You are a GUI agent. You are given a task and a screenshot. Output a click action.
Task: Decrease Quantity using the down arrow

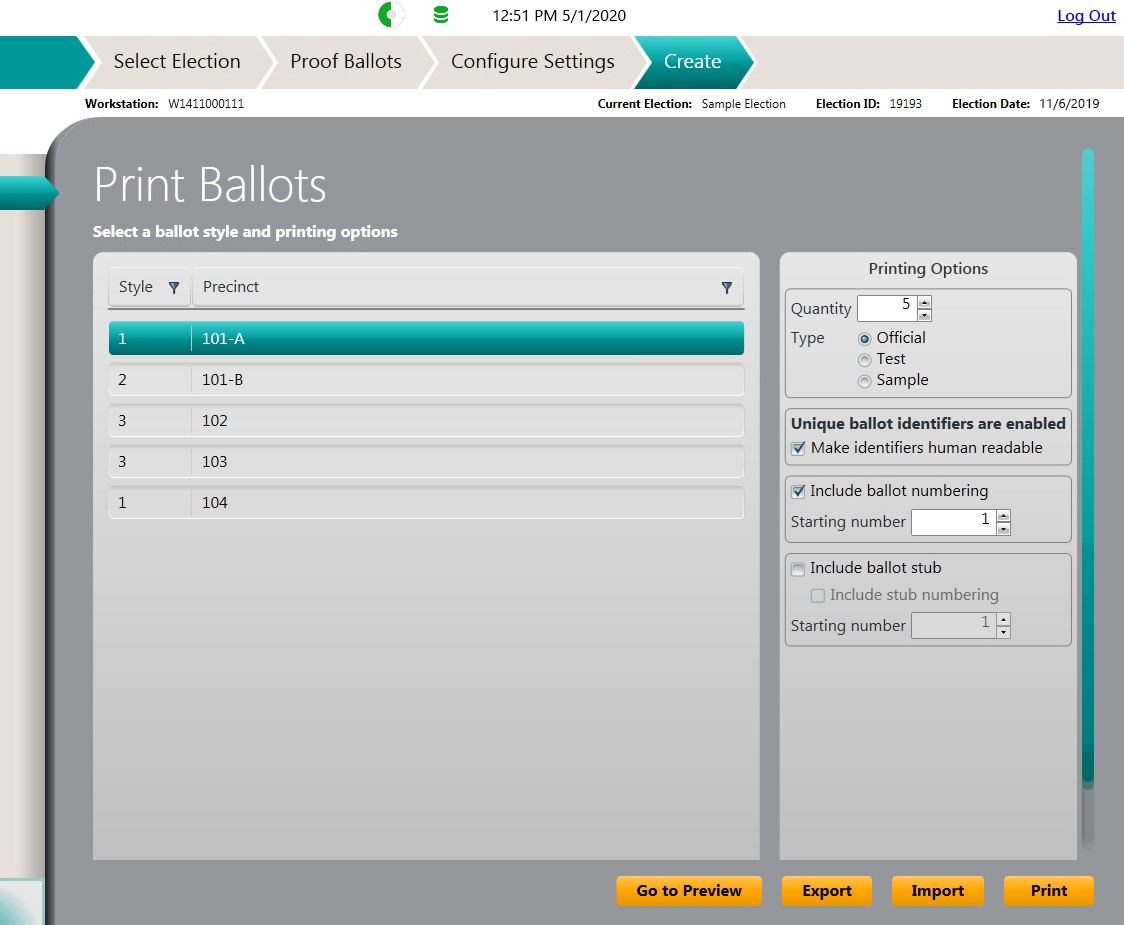click(925, 315)
